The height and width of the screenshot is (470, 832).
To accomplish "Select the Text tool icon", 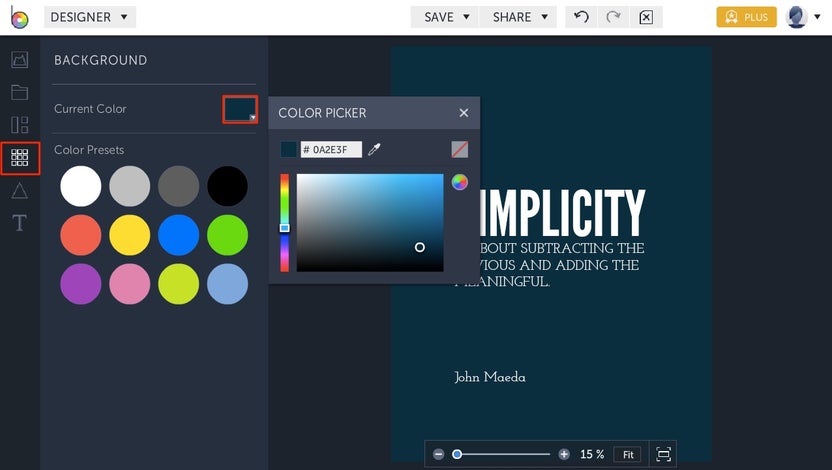I will click(x=20, y=223).
